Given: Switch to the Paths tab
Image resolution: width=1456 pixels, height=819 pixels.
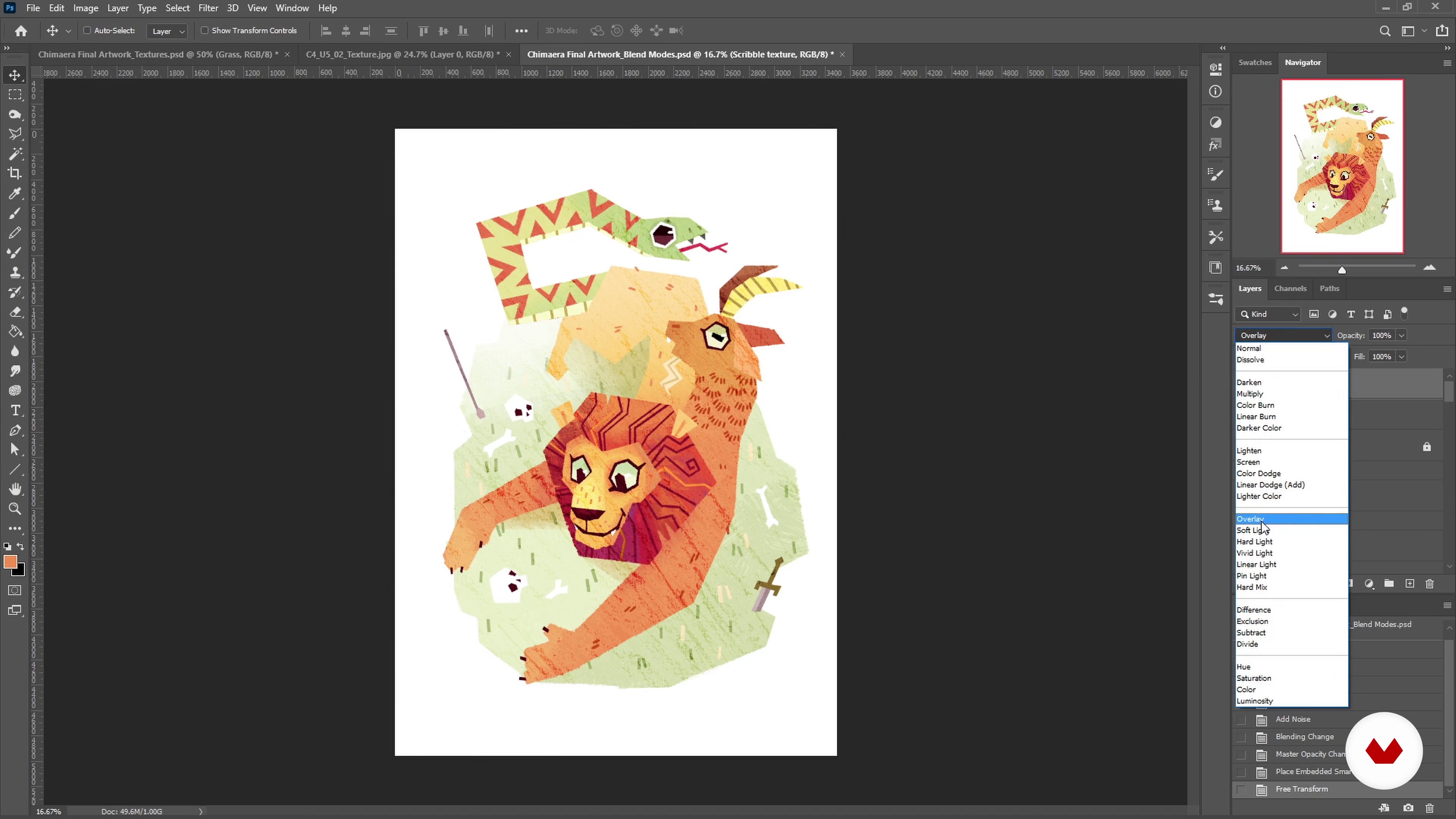Looking at the screenshot, I should click(x=1329, y=289).
